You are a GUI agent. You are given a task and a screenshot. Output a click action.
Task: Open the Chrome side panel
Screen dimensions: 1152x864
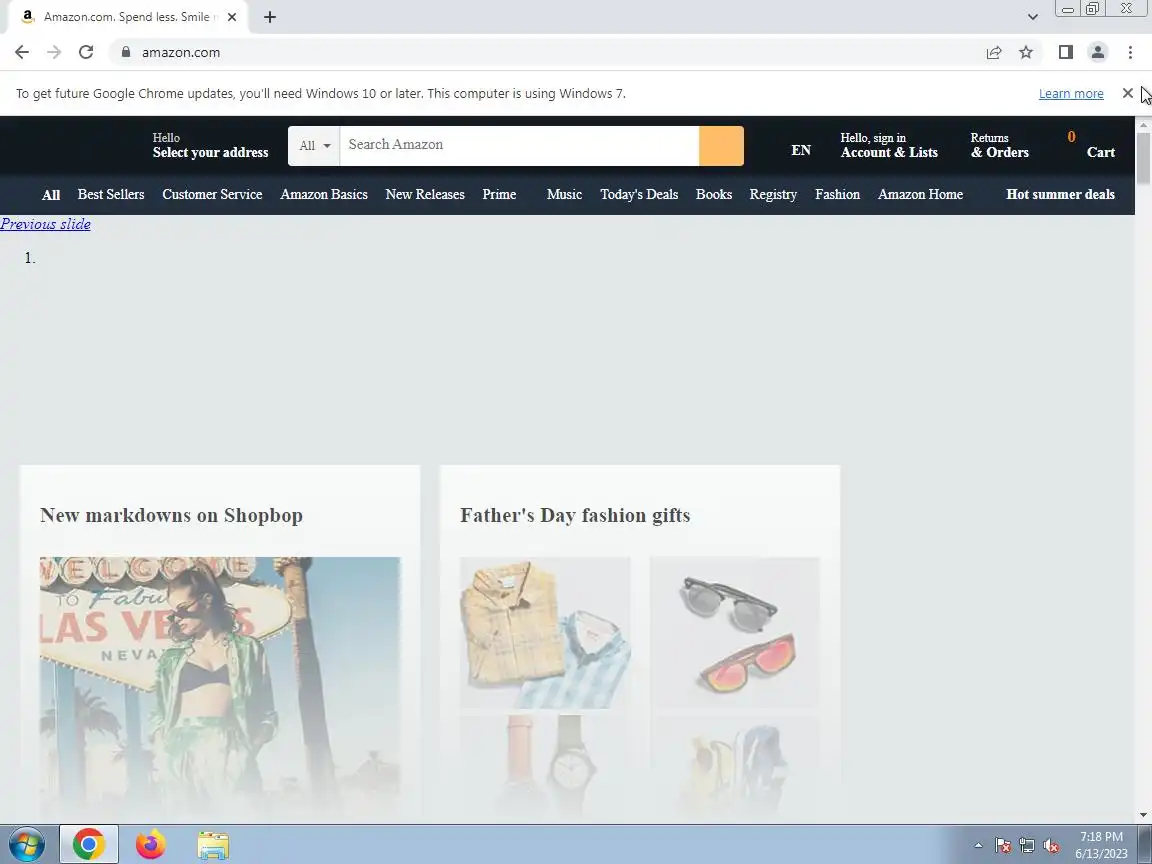[x=1065, y=52]
